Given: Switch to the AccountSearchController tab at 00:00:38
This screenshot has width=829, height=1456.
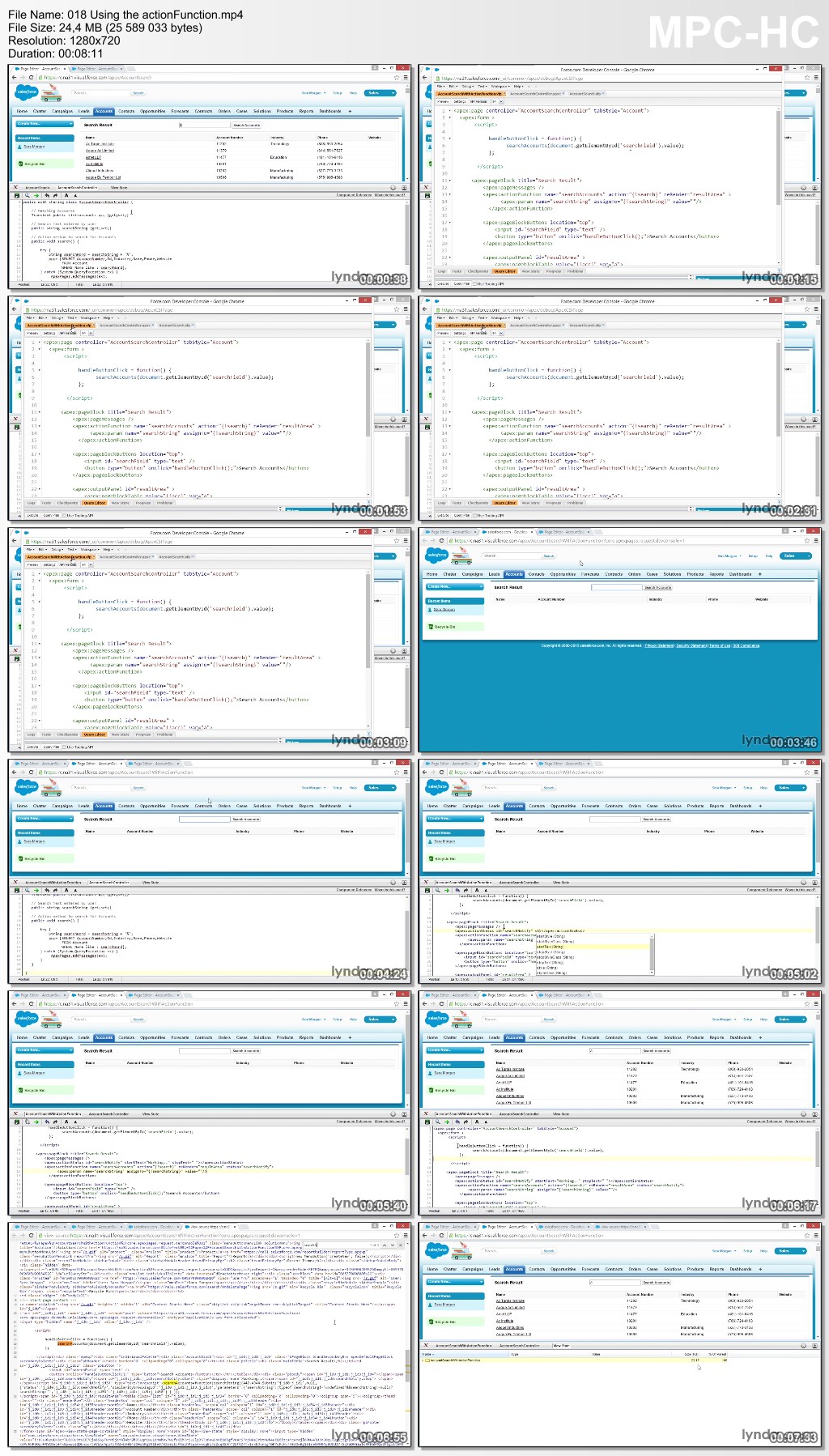Looking at the screenshot, I should point(78,187).
